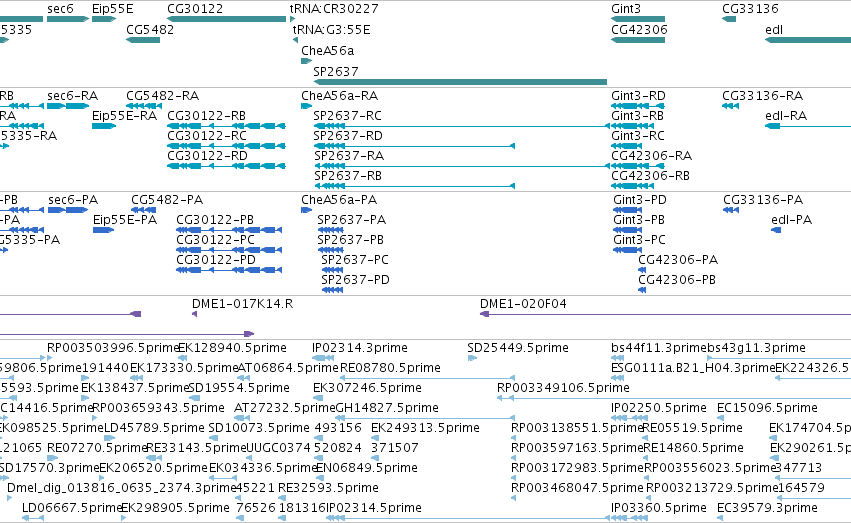Open the Gint3-PD protein feature
Screen dimensions: 851x523
tap(627, 210)
